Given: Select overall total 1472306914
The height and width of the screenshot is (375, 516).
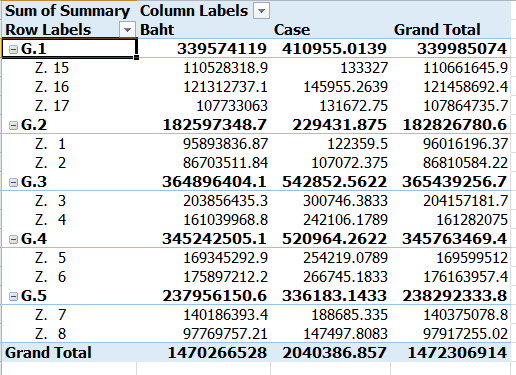Looking at the screenshot, I should click(x=457, y=353).
